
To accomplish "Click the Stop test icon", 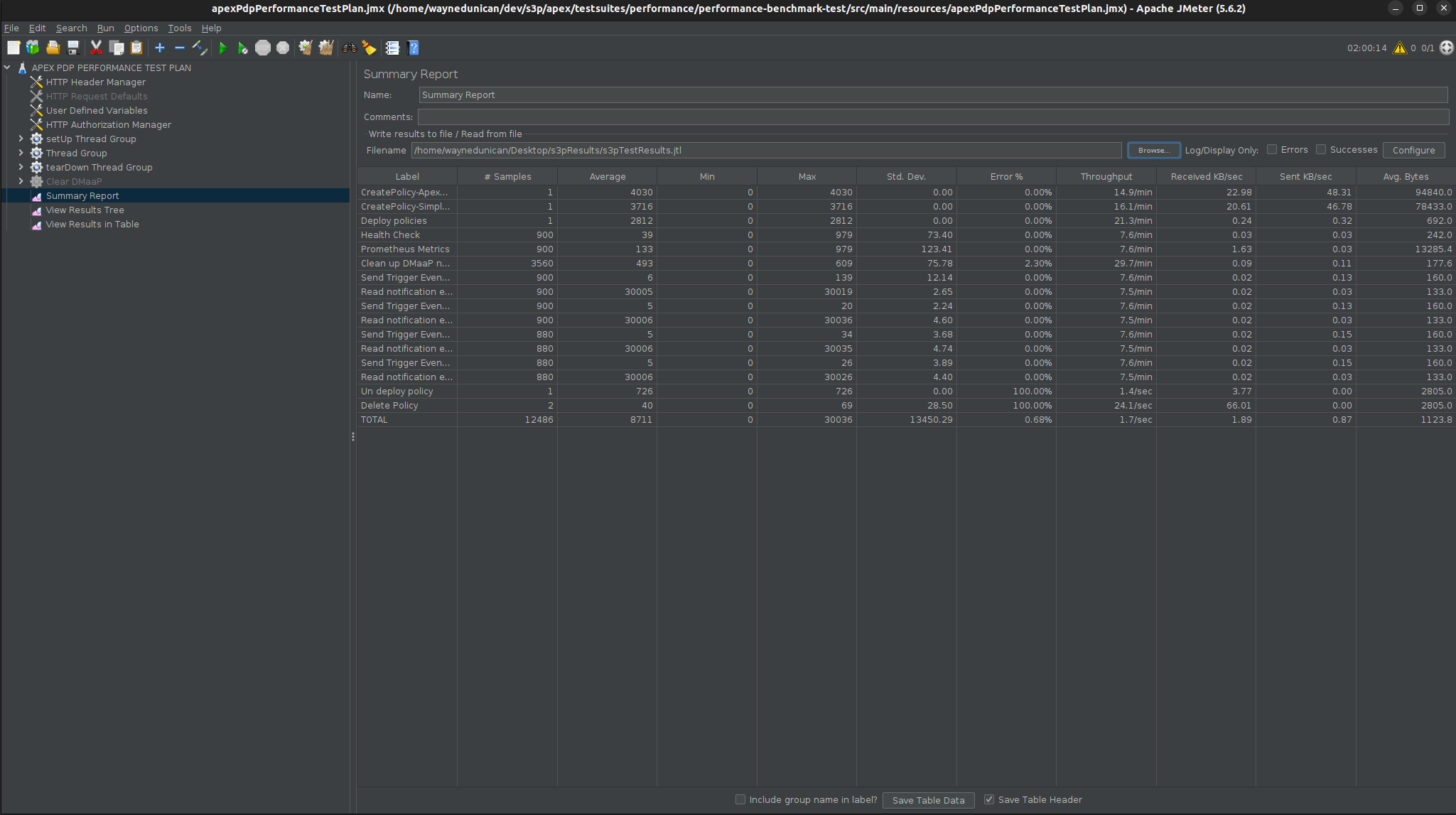I will [263, 48].
